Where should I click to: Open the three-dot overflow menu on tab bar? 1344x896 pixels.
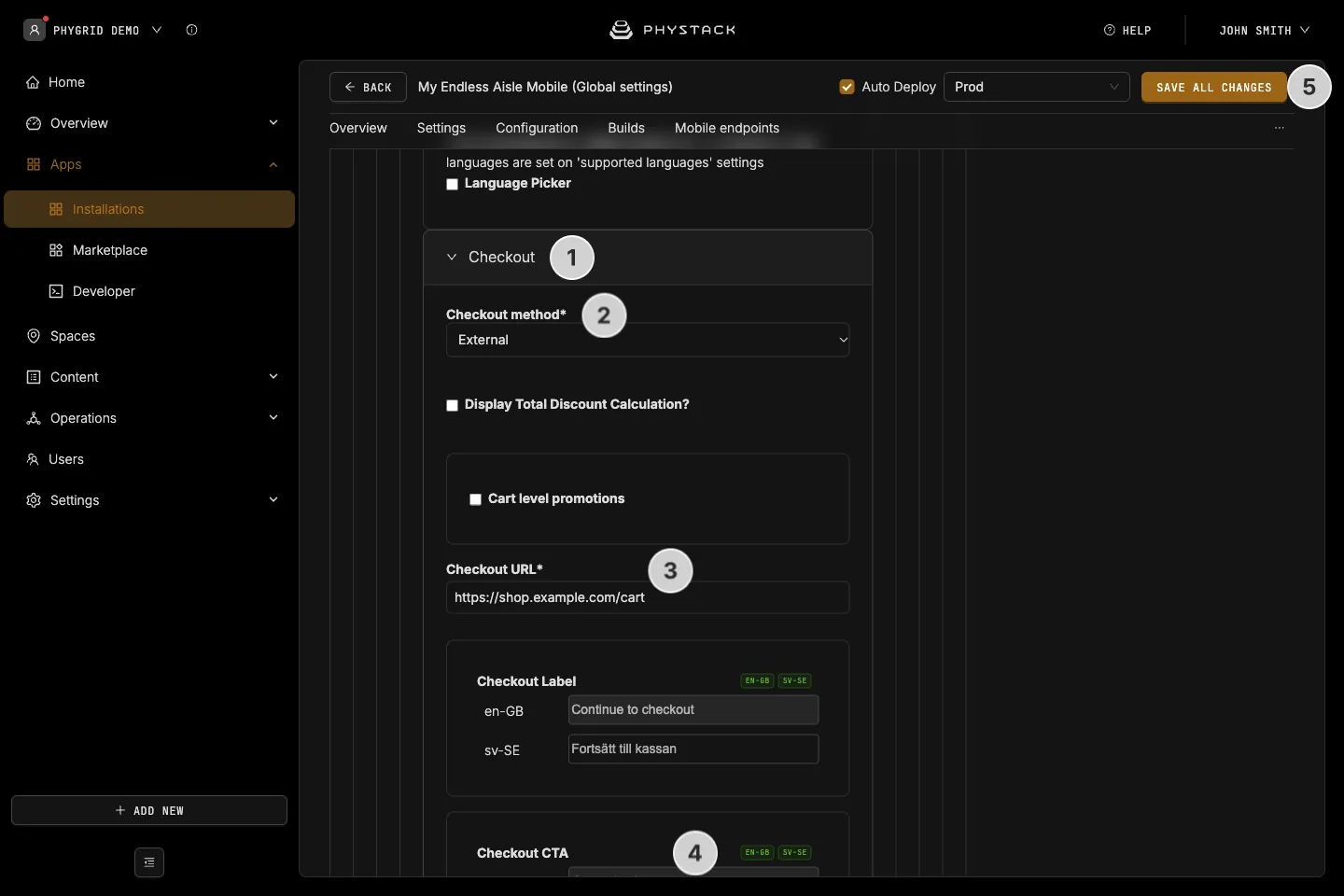coord(1280,128)
